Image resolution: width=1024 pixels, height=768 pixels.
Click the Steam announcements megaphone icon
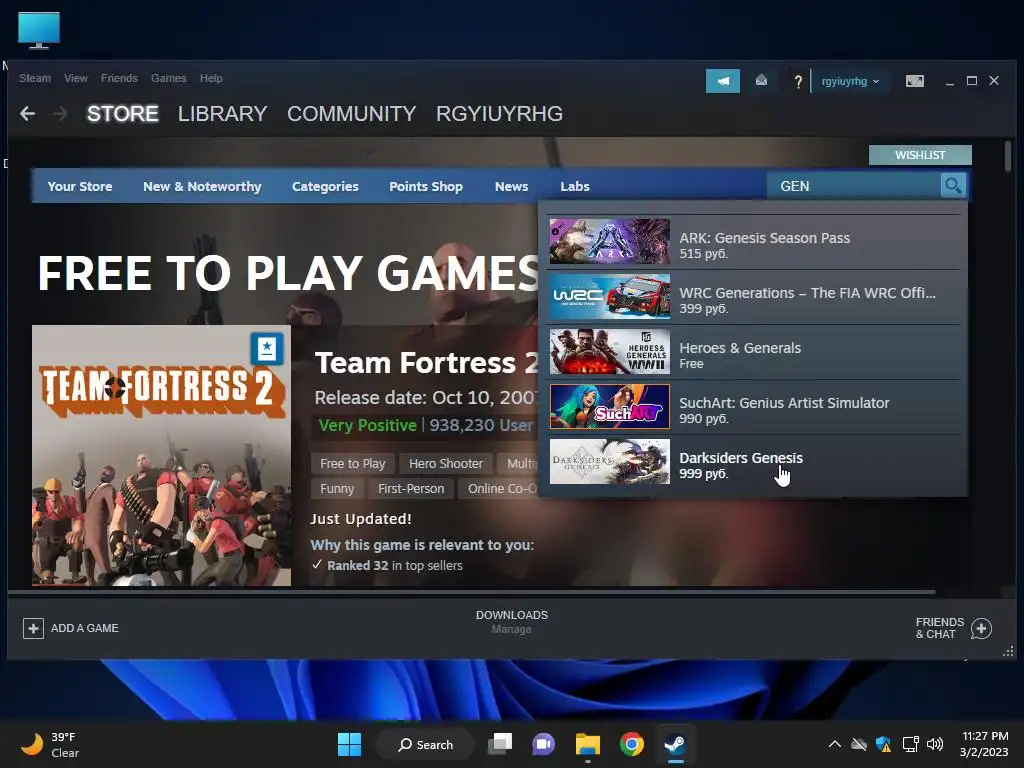(x=722, y=81)
